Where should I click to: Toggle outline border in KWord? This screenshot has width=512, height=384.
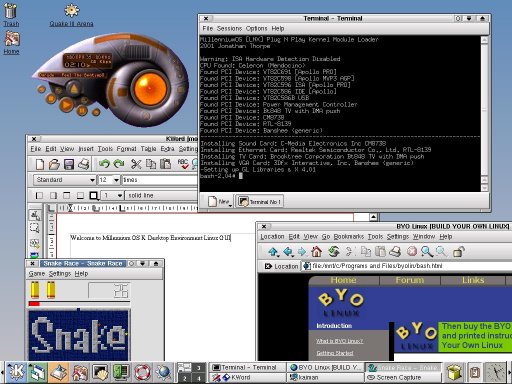coord(94,195)
